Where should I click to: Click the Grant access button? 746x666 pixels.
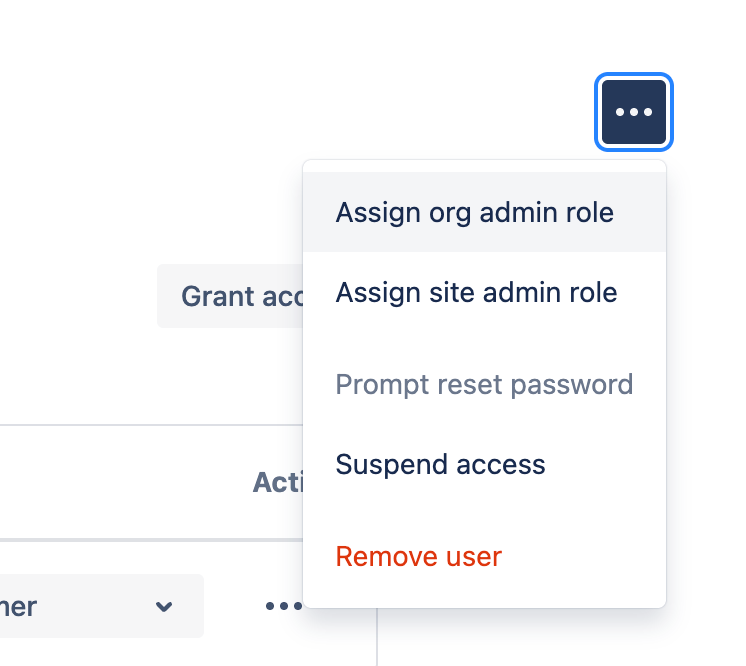point(230,296)
